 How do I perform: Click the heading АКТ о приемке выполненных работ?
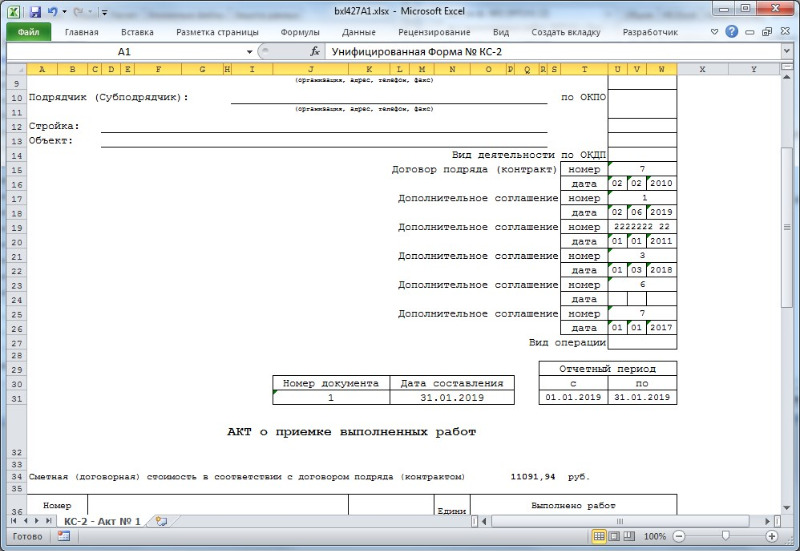pyautogui.click(x=352, y=432)
